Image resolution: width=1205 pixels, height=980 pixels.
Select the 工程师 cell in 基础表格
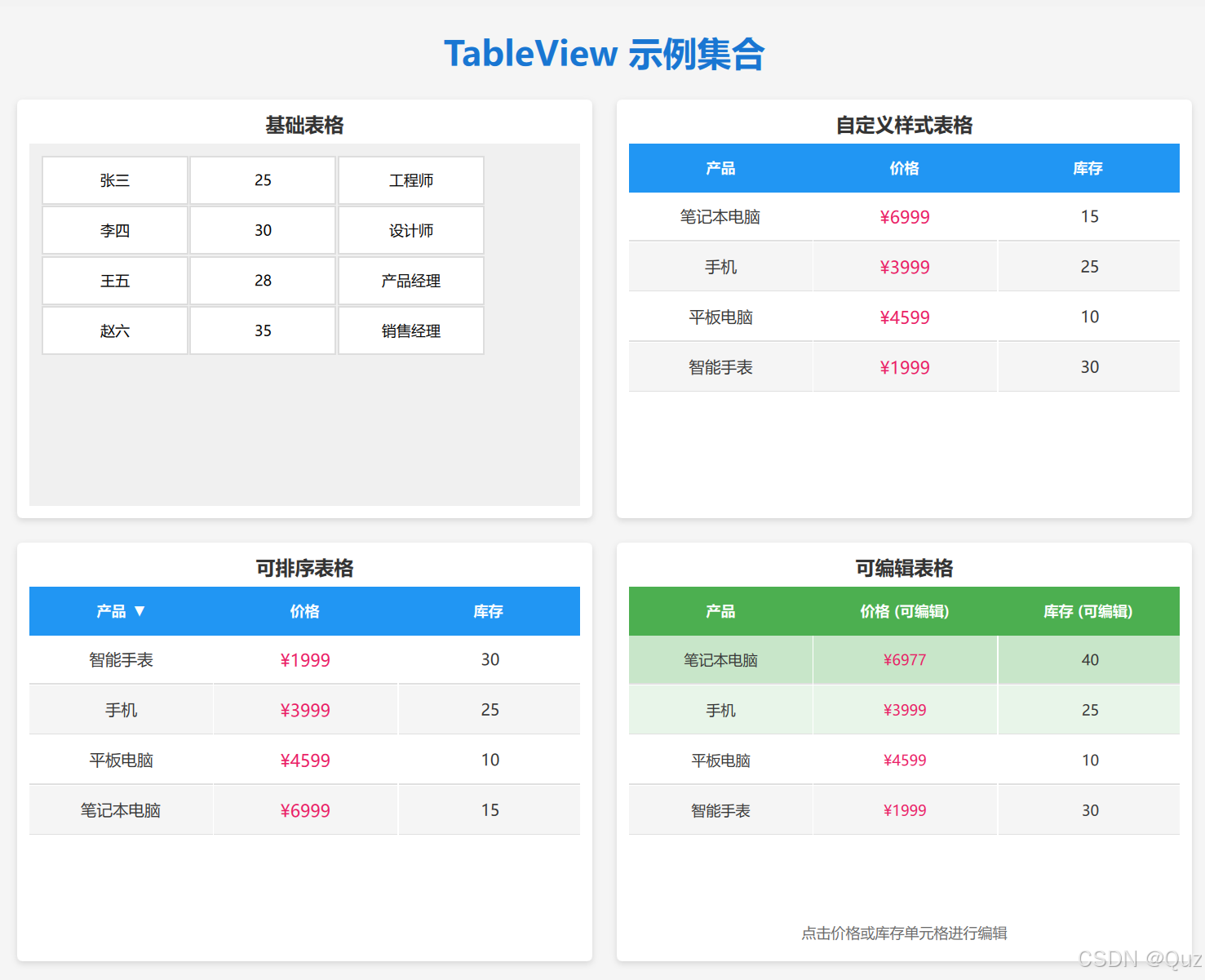point(410,180)
